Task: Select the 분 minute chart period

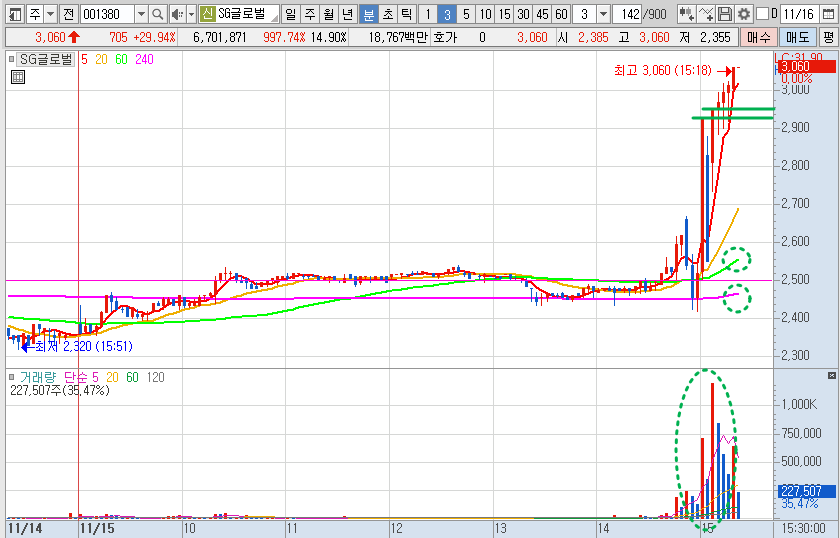Action: coord(369,14)
